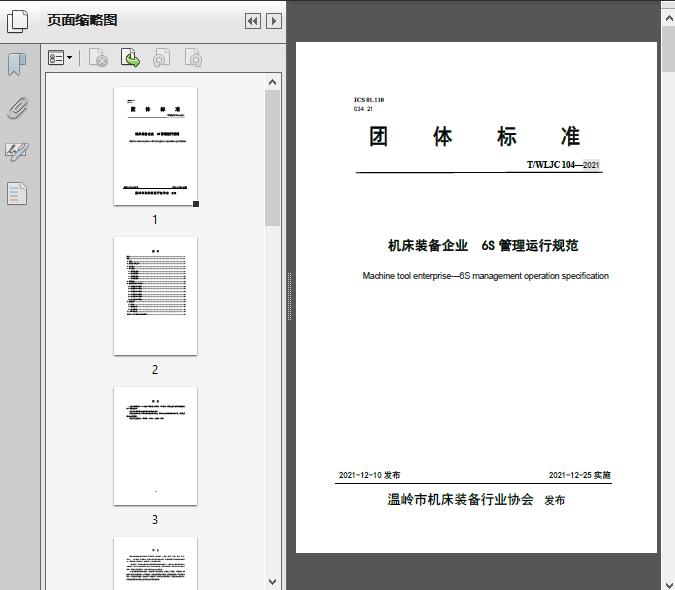Open the Signatures panel
The width and height of the screenshot is (675, 590).
(x=17, y=151)
